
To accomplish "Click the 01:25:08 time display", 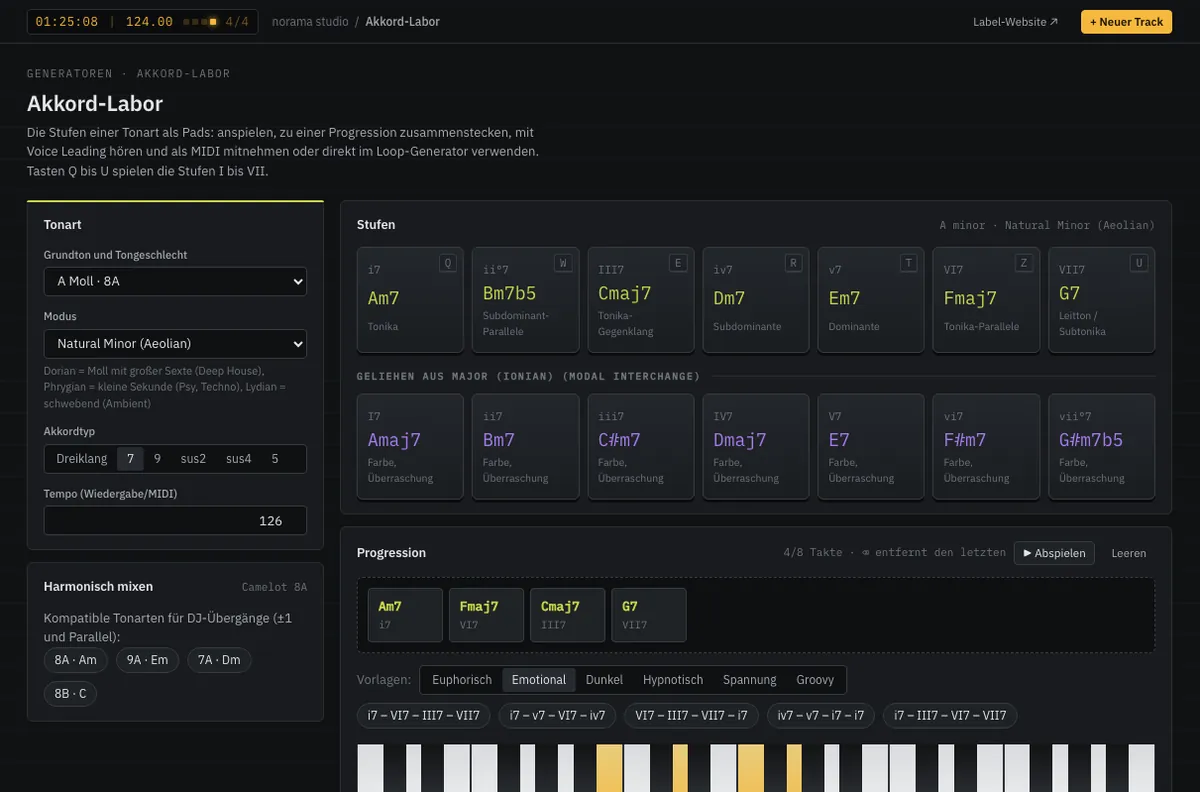I will pyautogui.click(x=66, y=22).
